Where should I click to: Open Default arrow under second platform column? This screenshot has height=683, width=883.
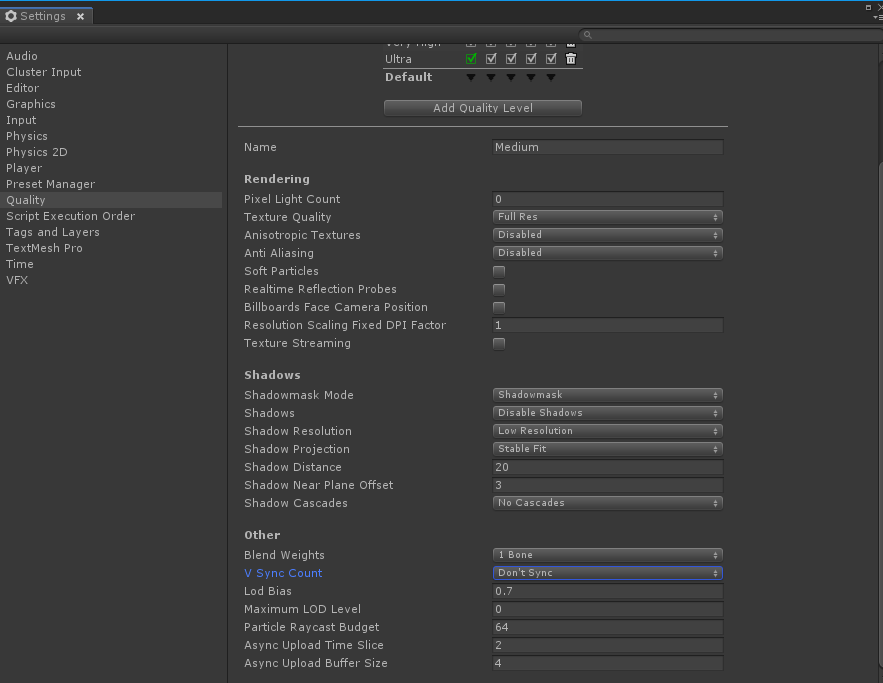point(491,77)
